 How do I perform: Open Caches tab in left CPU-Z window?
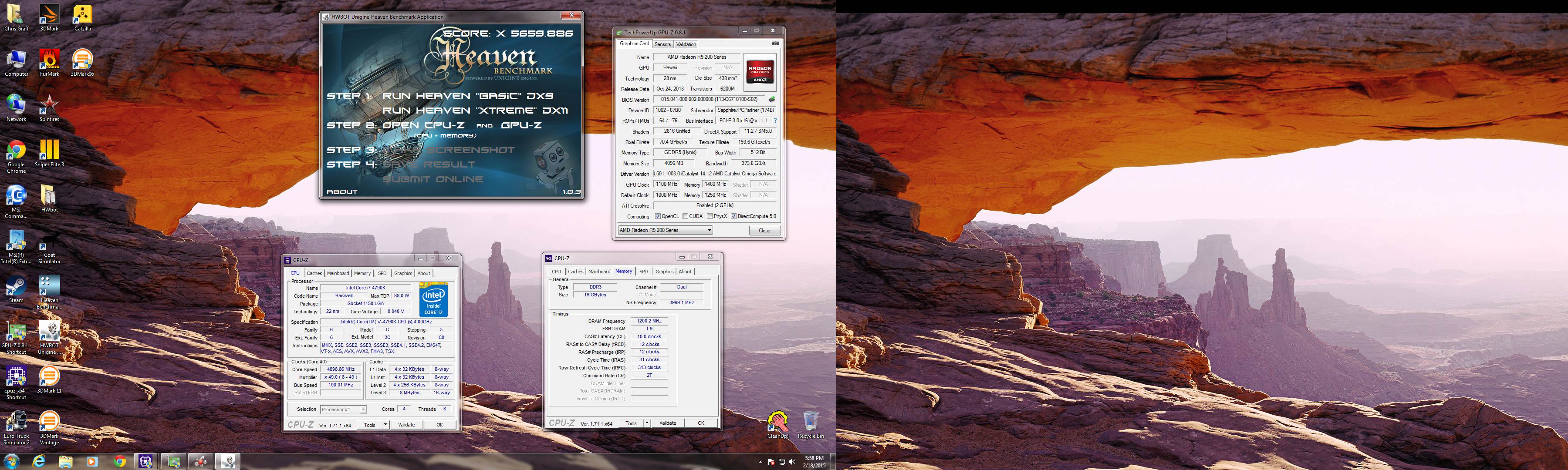[x=314, y=273]
